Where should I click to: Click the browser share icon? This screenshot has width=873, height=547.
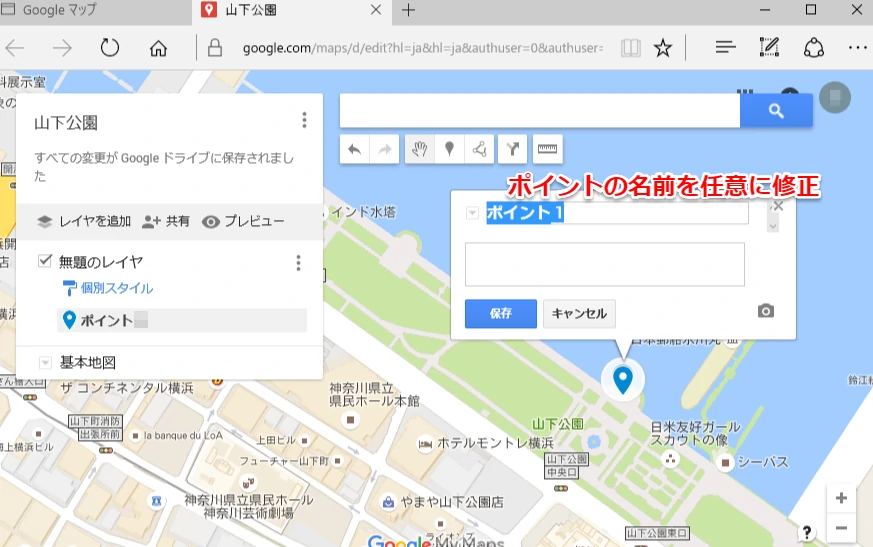coord(813,48)
